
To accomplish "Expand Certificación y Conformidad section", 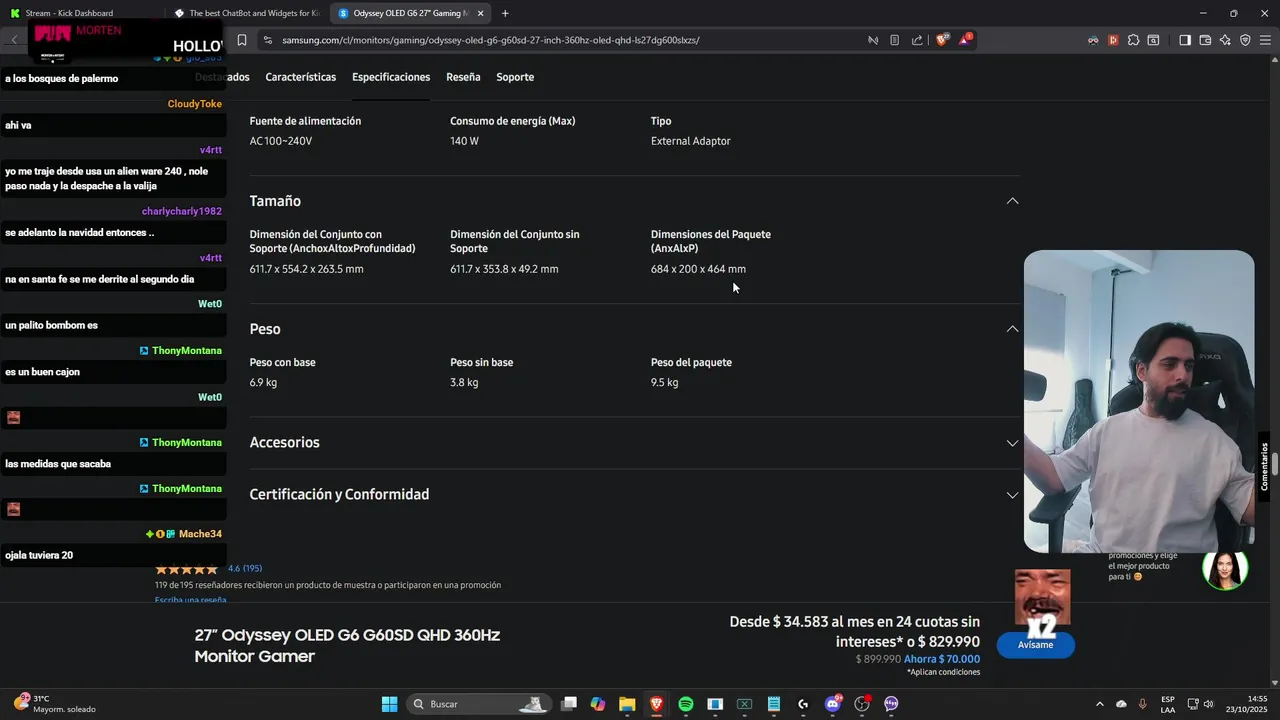I will (x=1012, y=495).
